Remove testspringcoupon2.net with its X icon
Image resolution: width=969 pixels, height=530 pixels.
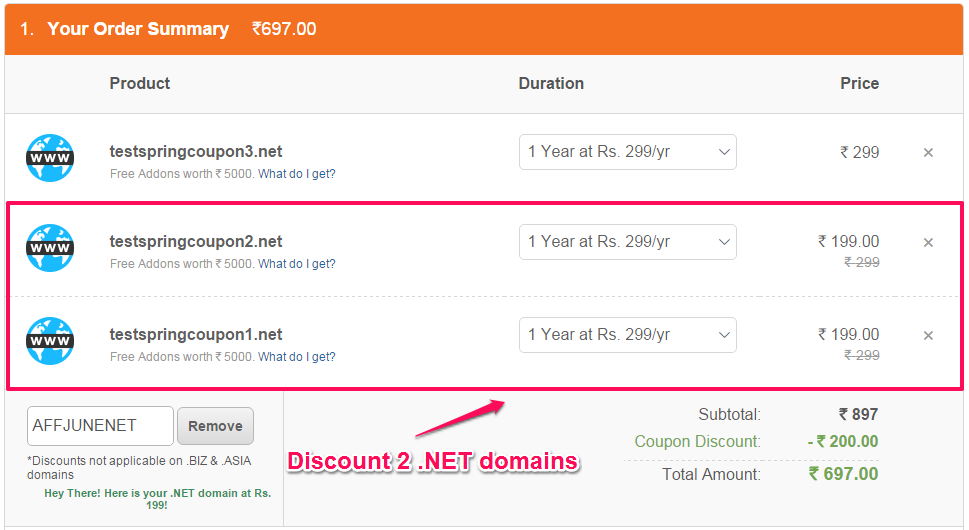coord(928,243)
